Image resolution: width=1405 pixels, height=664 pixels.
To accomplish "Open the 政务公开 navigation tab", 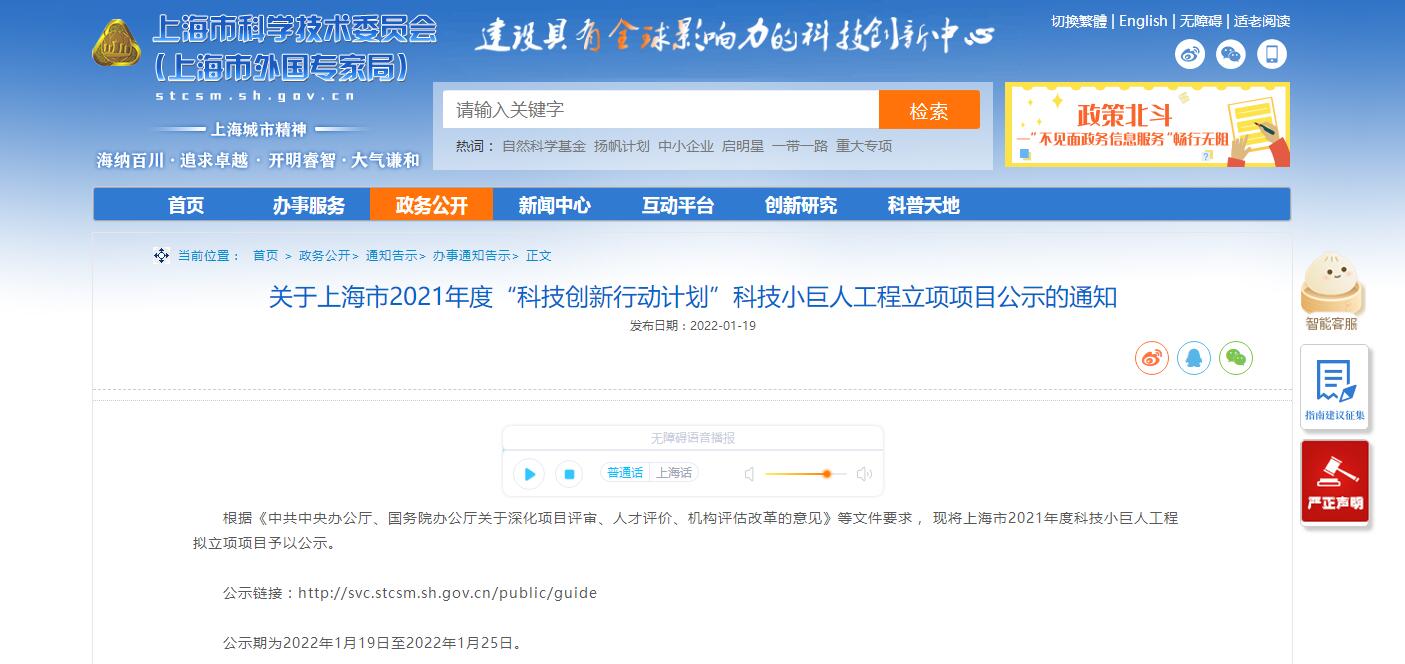I will pos(431,205).
